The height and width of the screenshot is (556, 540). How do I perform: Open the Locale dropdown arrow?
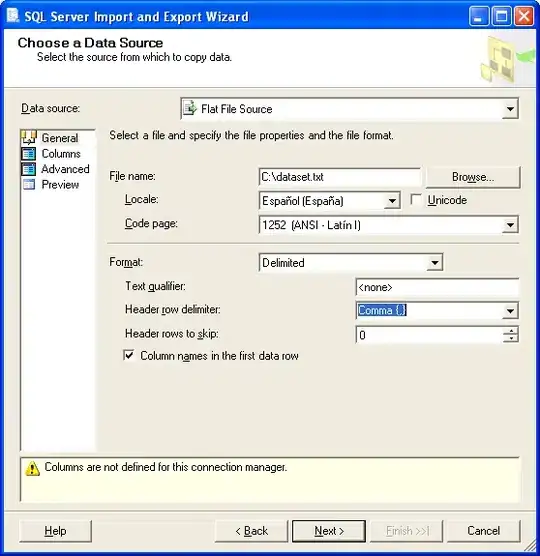392,201
